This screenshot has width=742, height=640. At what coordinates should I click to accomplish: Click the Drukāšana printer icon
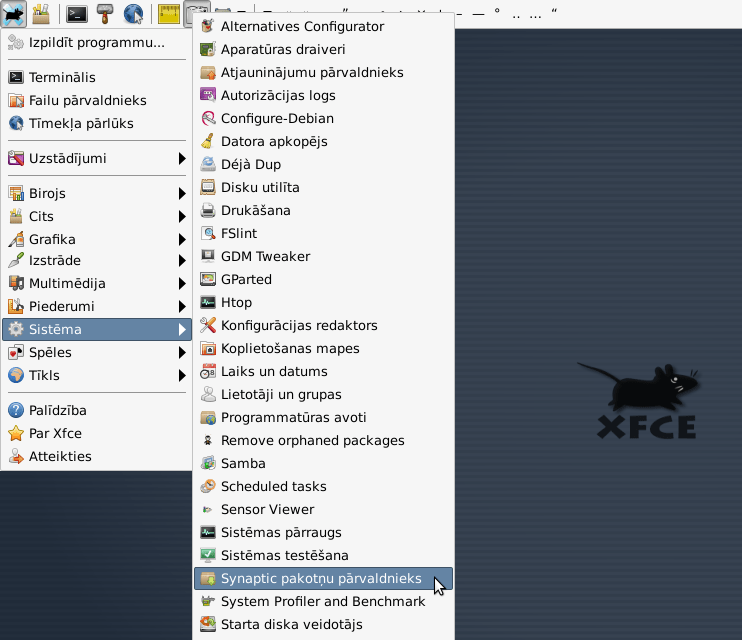208,210
